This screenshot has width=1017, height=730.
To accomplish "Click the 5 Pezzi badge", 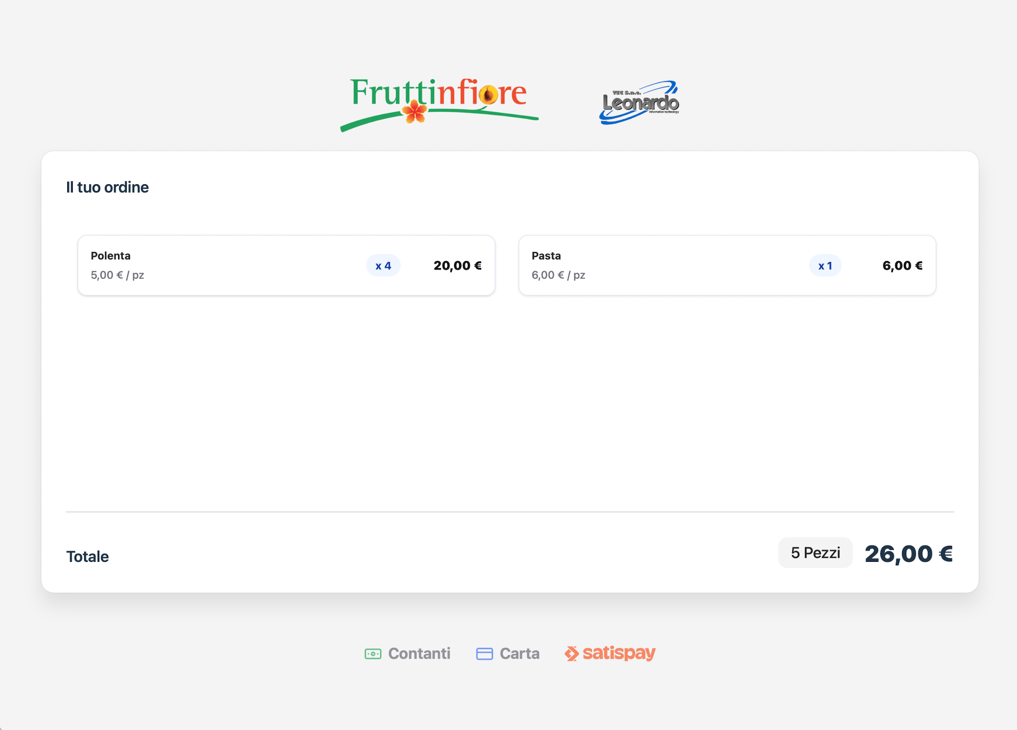I will [815, 553].
